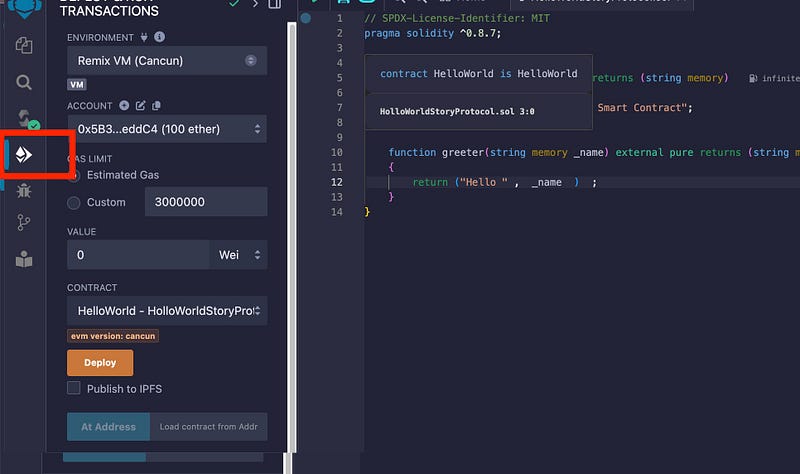Enable the Publish to IPFS checkbox
Screen dimensions: 800x474
pyautogui.click(x=74, y=388)
